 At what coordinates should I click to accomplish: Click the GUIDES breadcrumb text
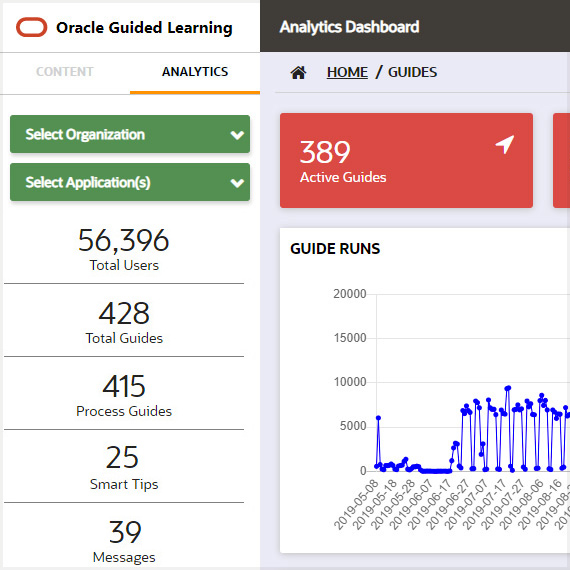tap(413, 72)
